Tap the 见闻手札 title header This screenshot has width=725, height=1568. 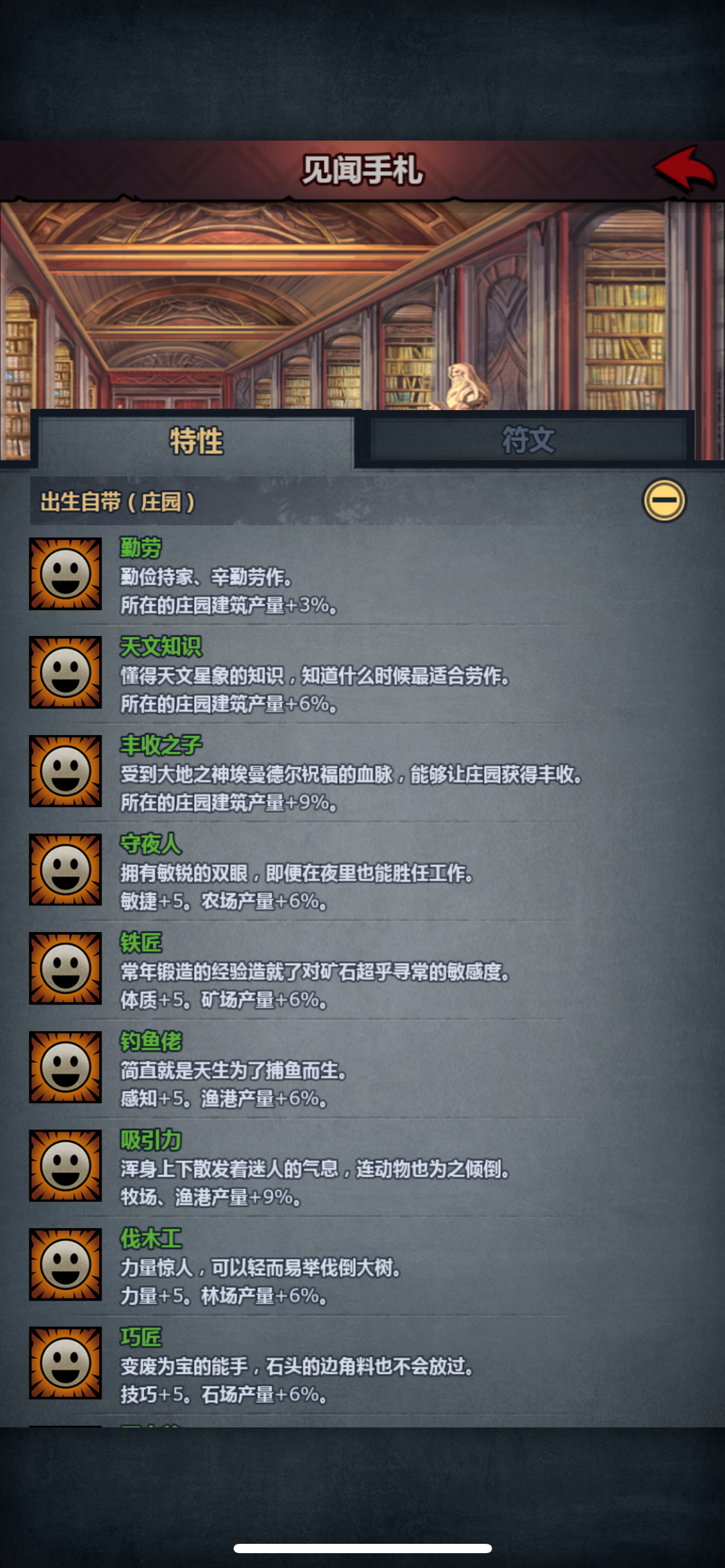[x=362, y=170]
